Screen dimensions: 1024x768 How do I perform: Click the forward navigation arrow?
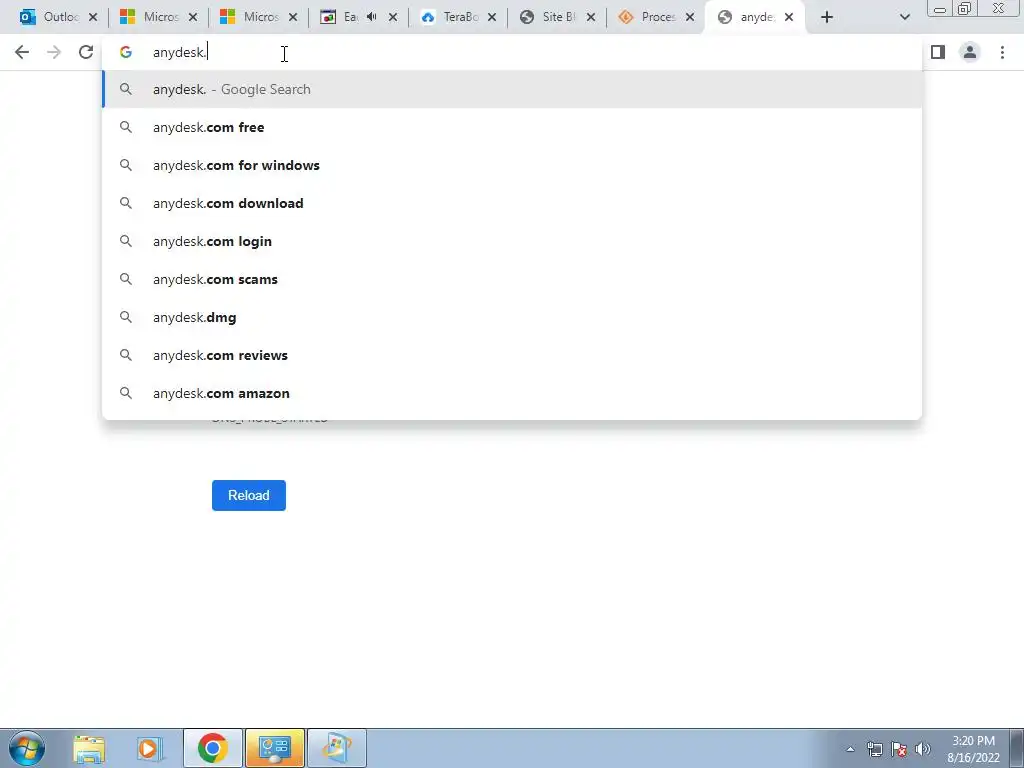pos(54,52)
